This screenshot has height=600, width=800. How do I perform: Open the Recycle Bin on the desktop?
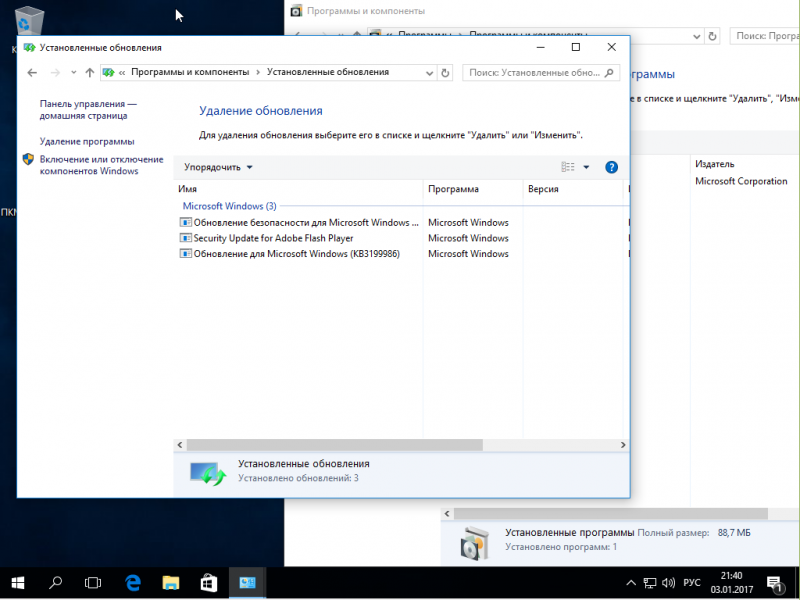click(29, 23)
